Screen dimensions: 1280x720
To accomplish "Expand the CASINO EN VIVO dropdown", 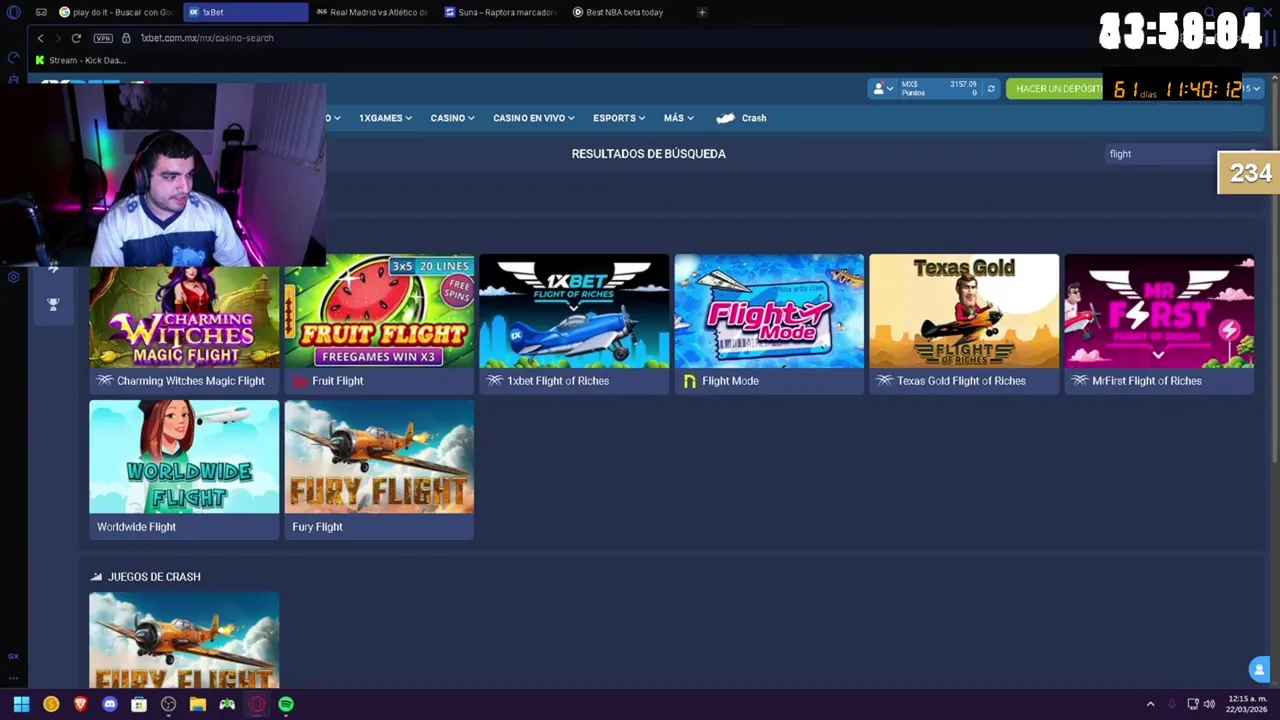I will [x=533, y=118].
